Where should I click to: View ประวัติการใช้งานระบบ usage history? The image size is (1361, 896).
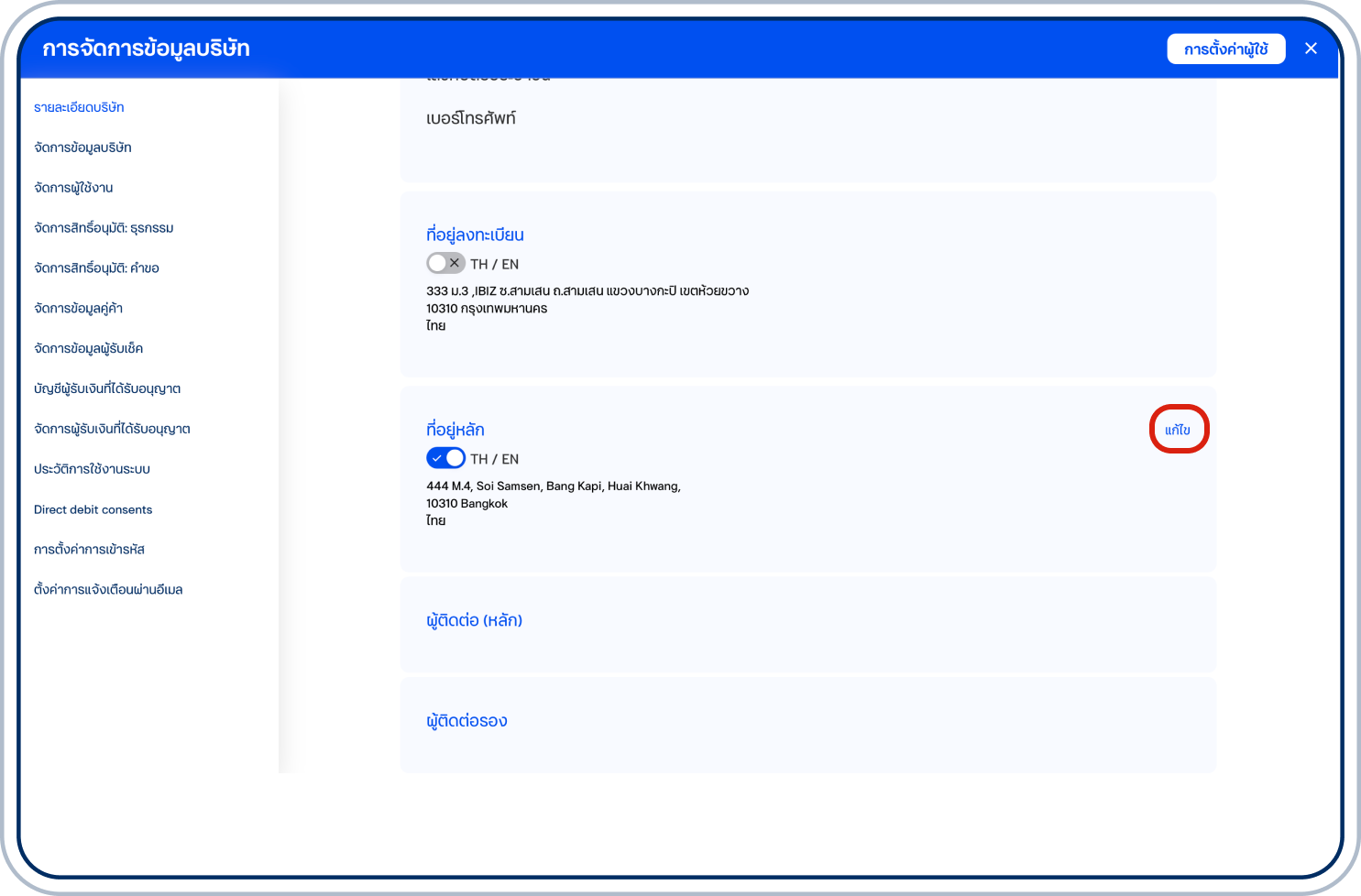tap(92, 469)
